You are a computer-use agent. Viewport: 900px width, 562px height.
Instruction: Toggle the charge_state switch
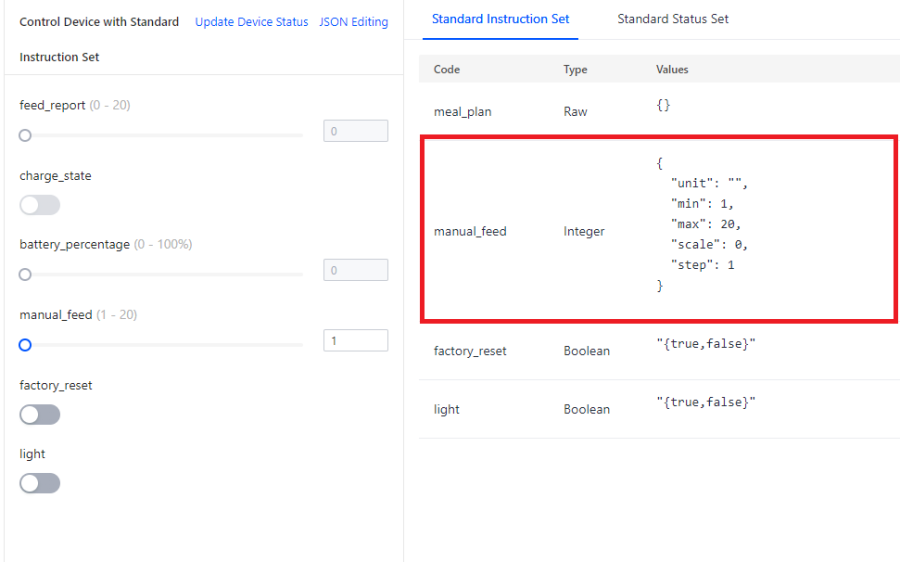[x=40, y=205]
